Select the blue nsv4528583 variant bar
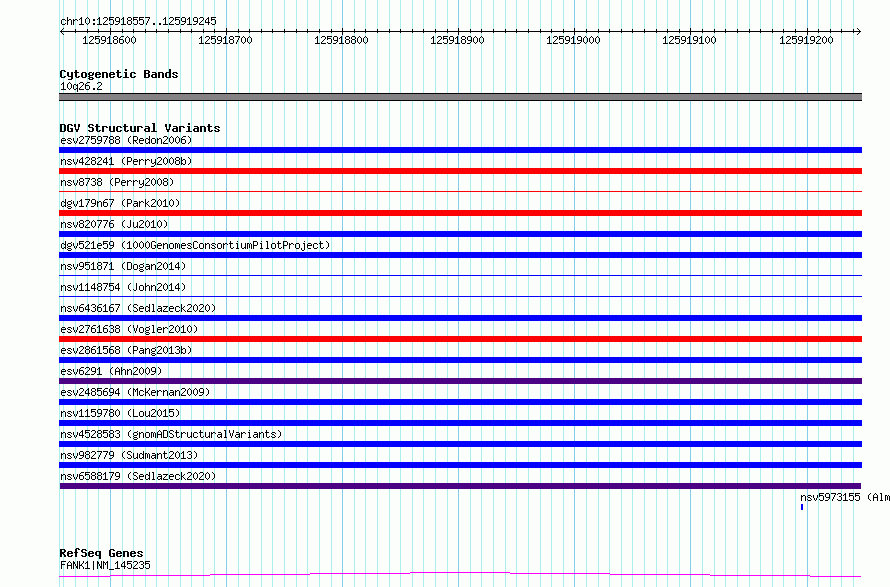Screen dimensions: 890x587 pyautogui.click(x=460, y=444)
